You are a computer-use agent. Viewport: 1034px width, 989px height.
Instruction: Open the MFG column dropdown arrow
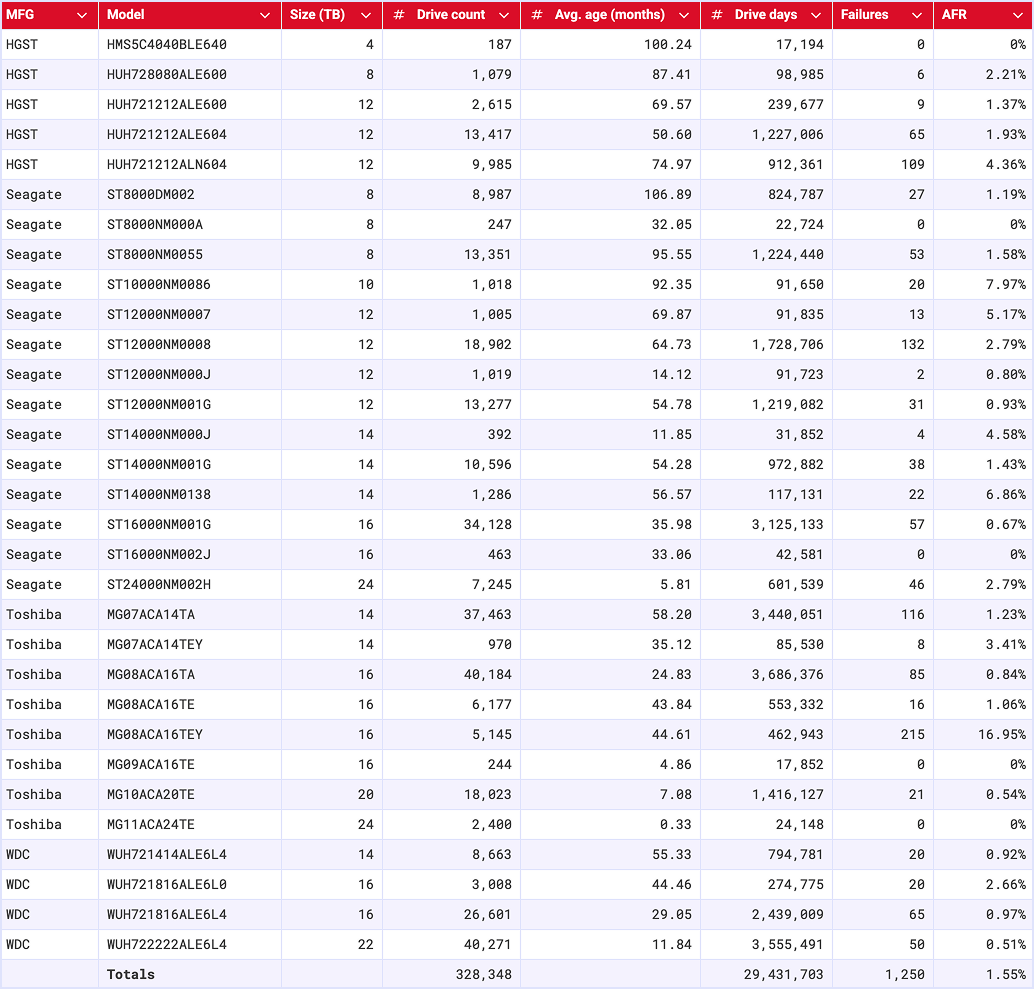pyautogui.click(x=82, y=15)
